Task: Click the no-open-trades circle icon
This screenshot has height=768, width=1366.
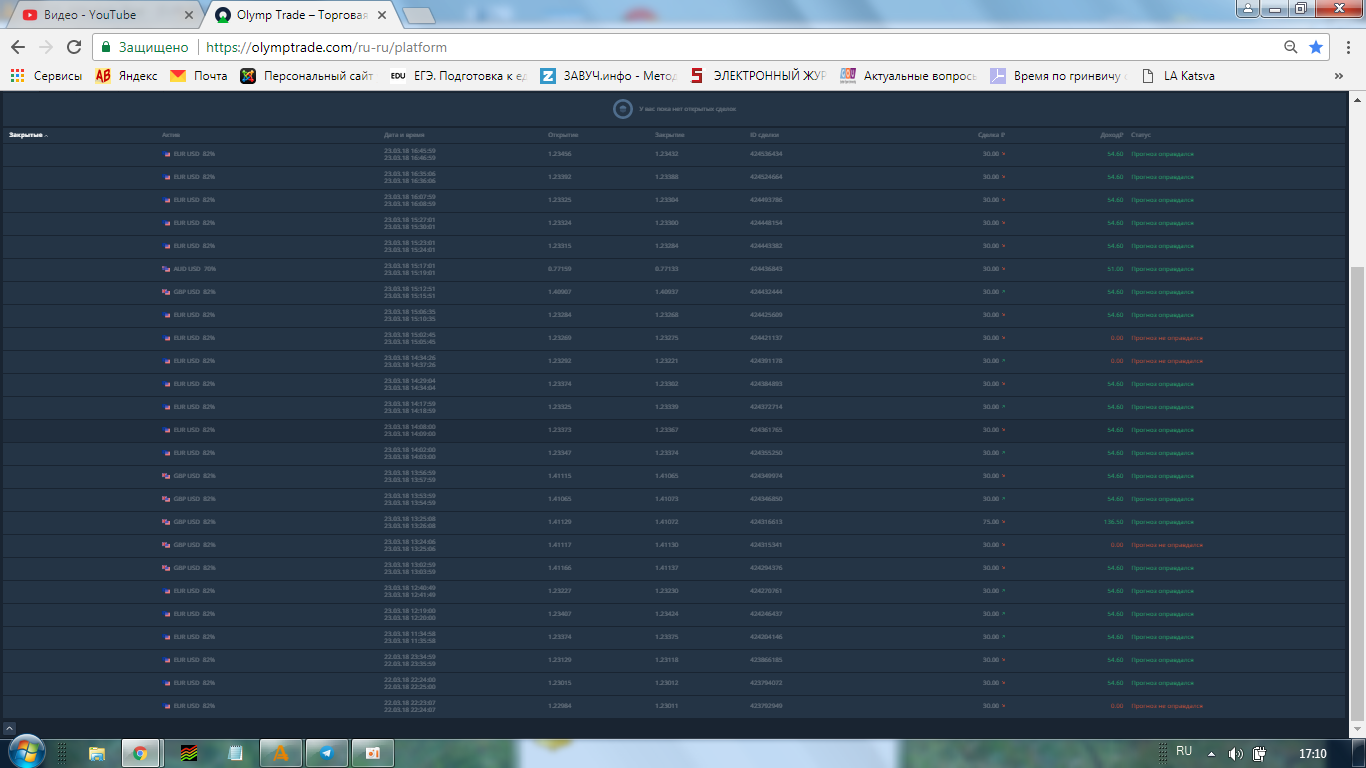Action: [x=622, y=109]
